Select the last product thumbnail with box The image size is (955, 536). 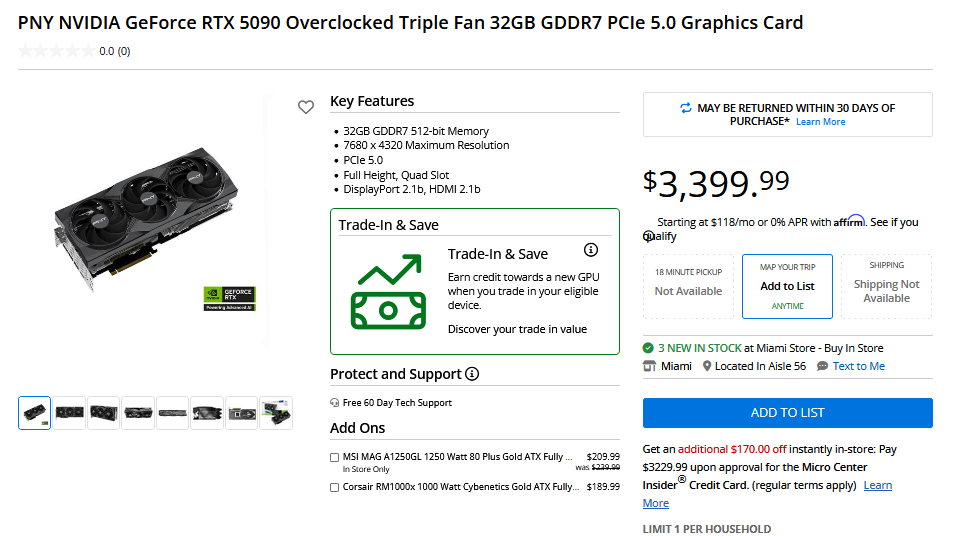pyautogui.click(x=276, y=413)
